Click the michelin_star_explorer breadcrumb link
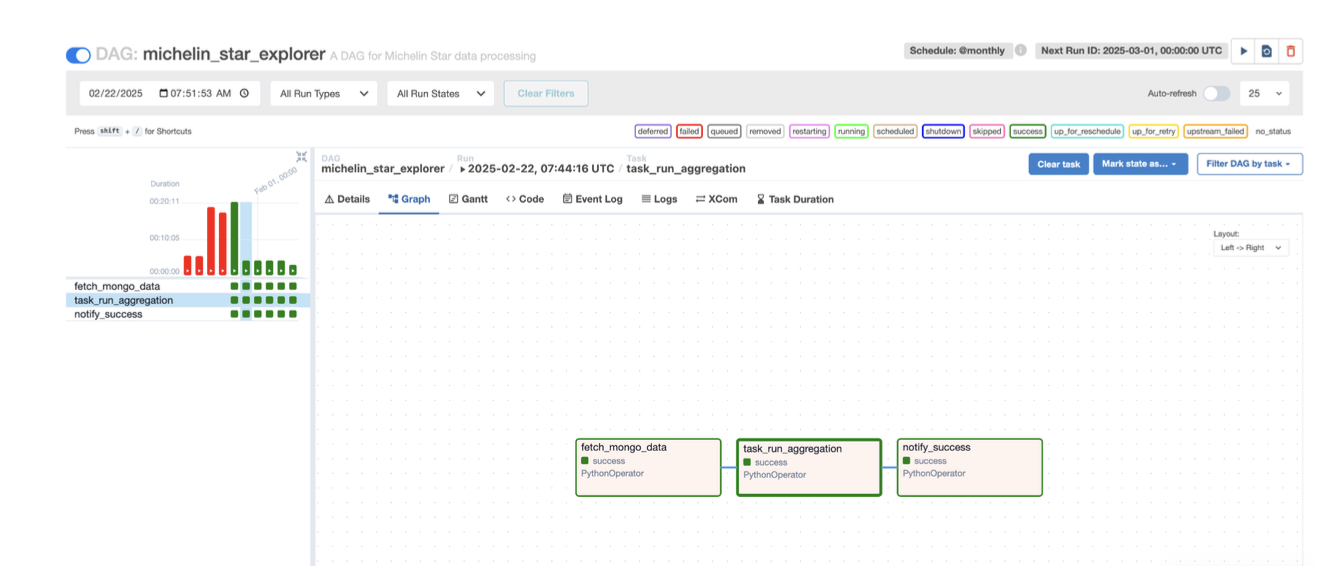The image size is (1324, 586). [383, 169]
